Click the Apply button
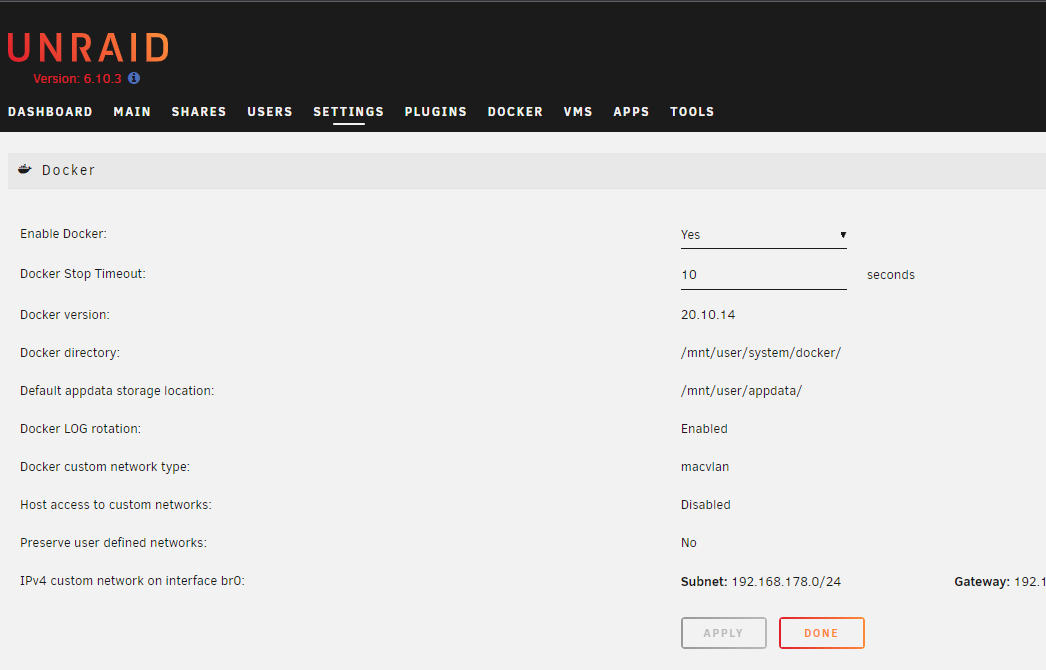The image size is (1046, 670). click(x=724, y=633)
